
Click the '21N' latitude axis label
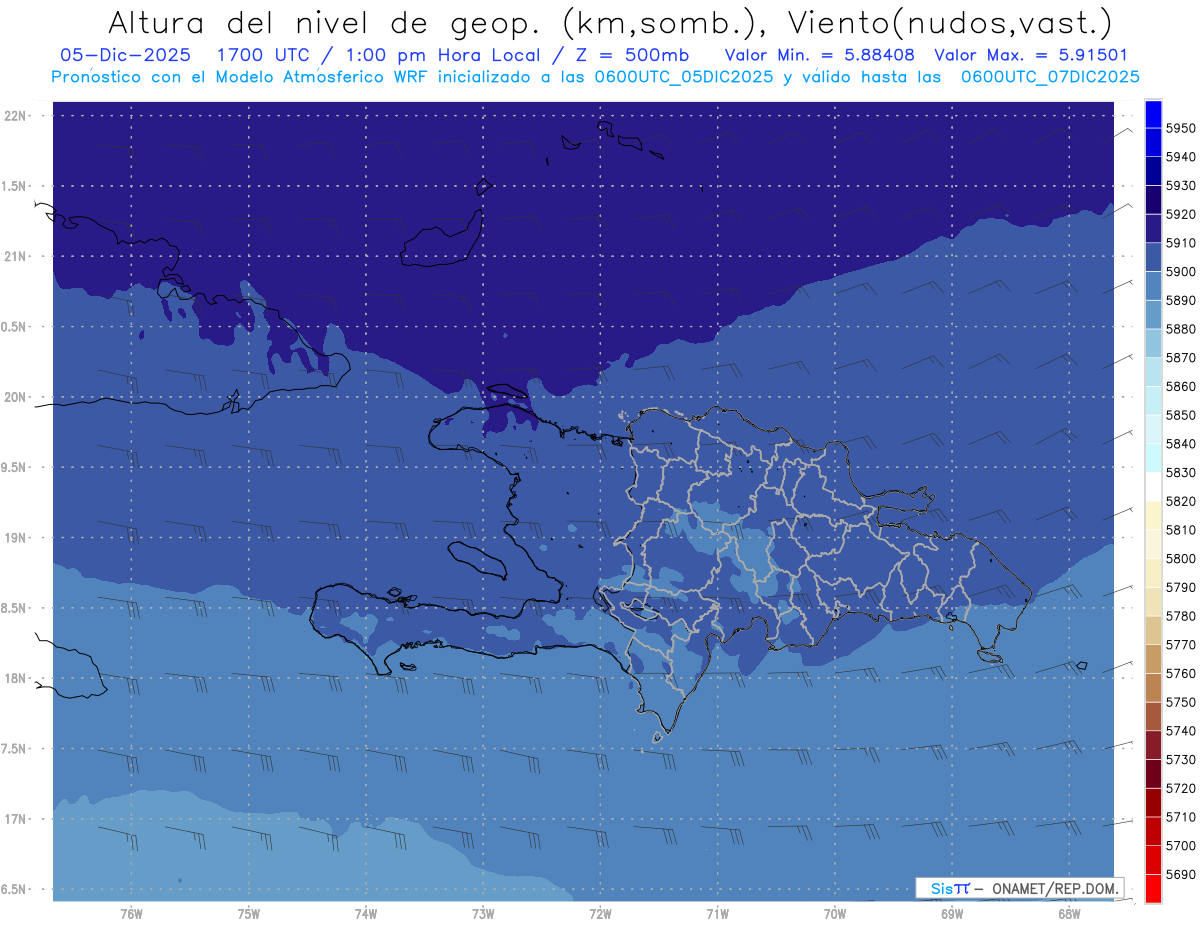tap(17, 256)
